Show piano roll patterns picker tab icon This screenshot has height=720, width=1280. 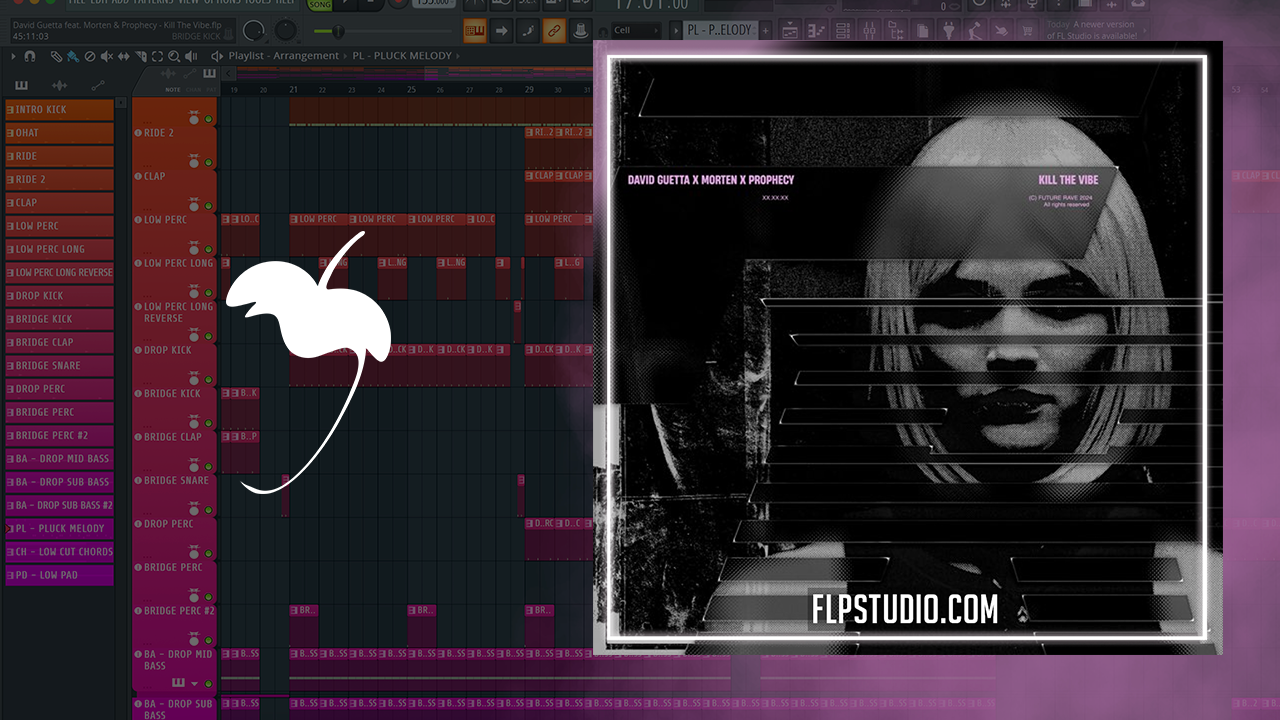click(21, 86)
